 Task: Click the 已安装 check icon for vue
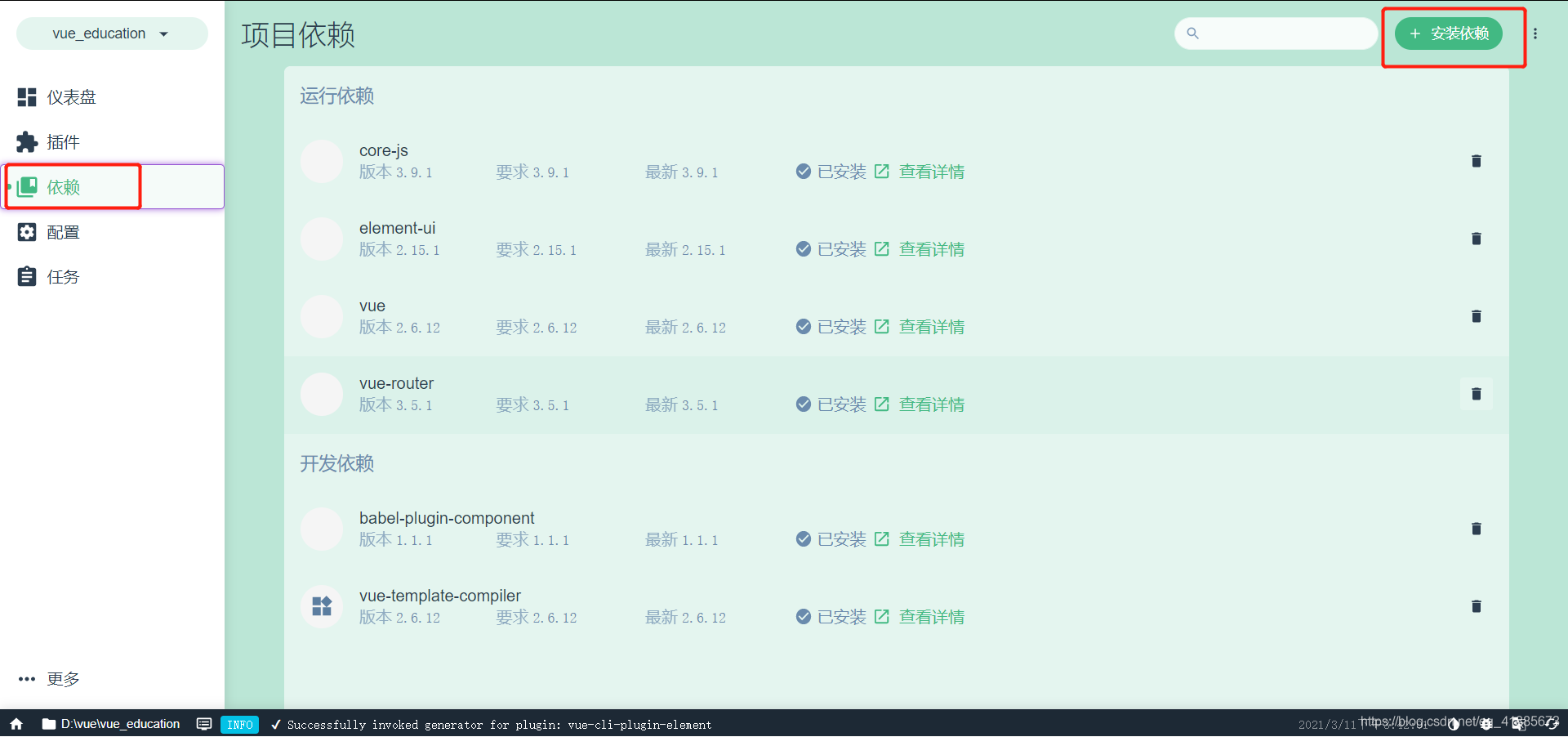point(804,326)
